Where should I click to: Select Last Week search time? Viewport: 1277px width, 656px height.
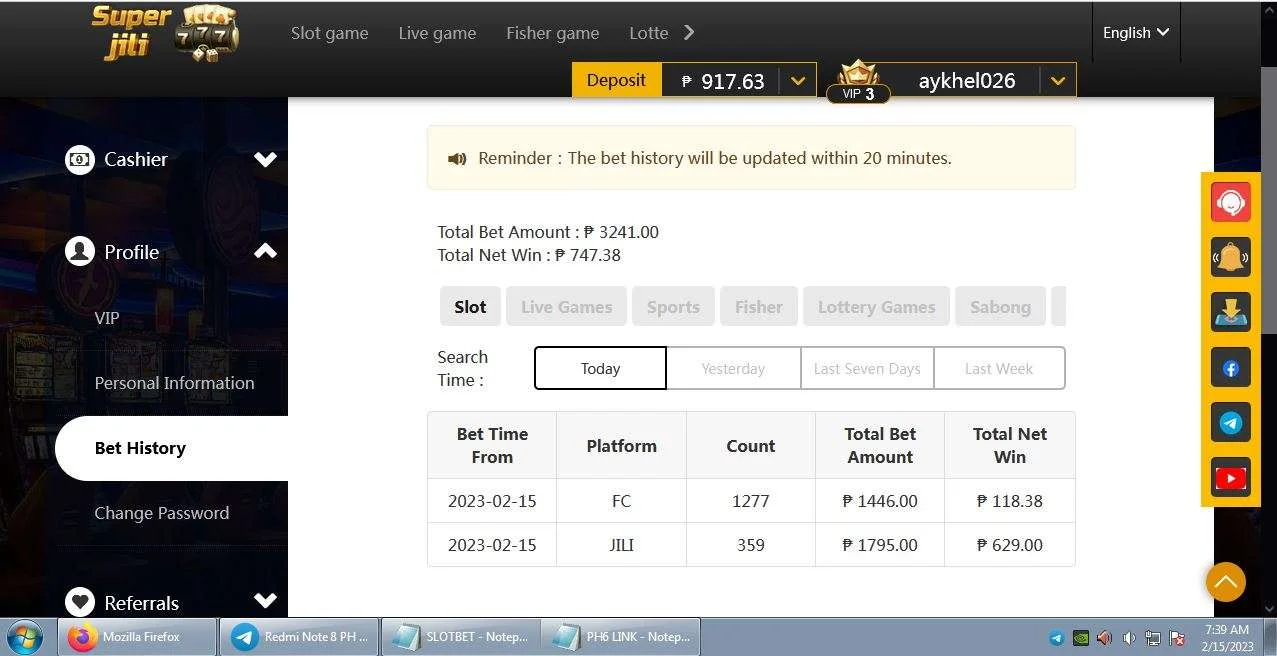999,368
